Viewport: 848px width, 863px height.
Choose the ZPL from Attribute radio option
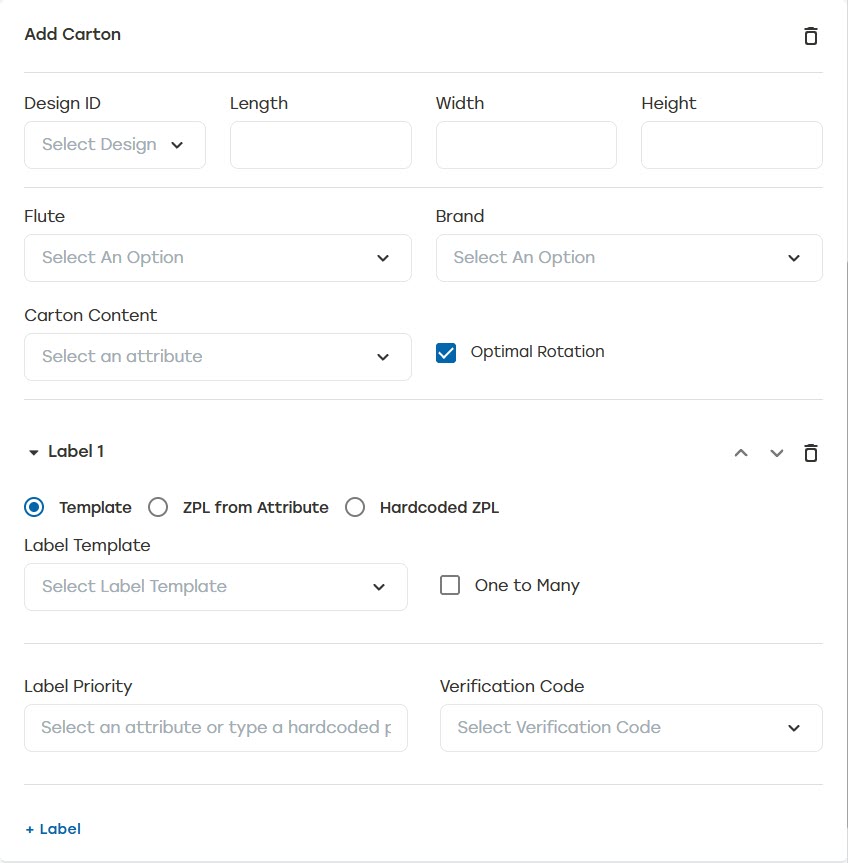click(158, 508)
